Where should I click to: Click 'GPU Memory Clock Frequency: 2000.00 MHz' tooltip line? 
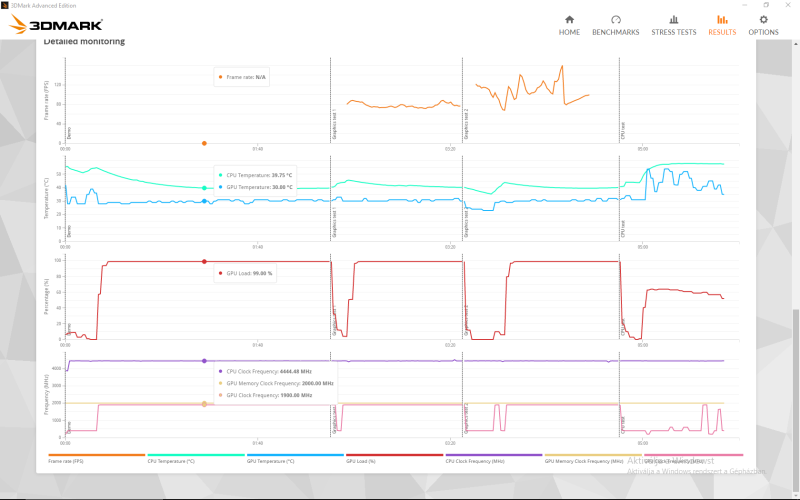(276, 383)
